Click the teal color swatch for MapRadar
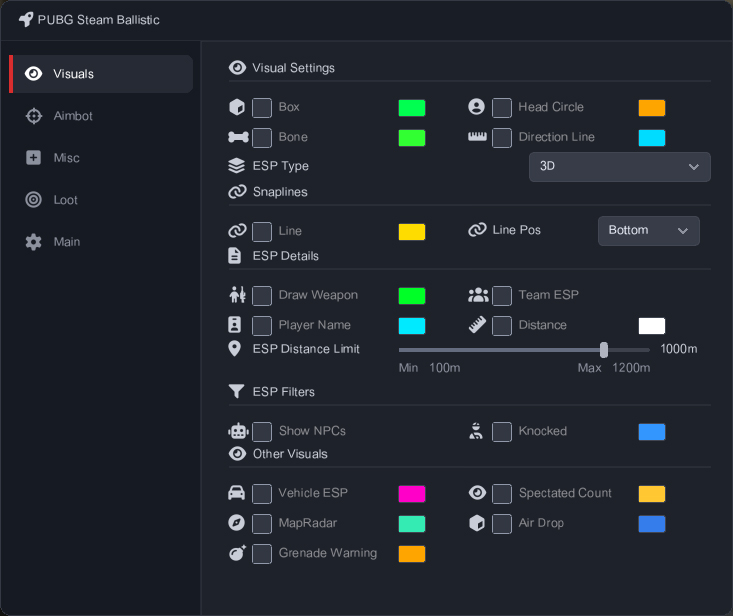733x616 pixels. (x=412, y=524)
